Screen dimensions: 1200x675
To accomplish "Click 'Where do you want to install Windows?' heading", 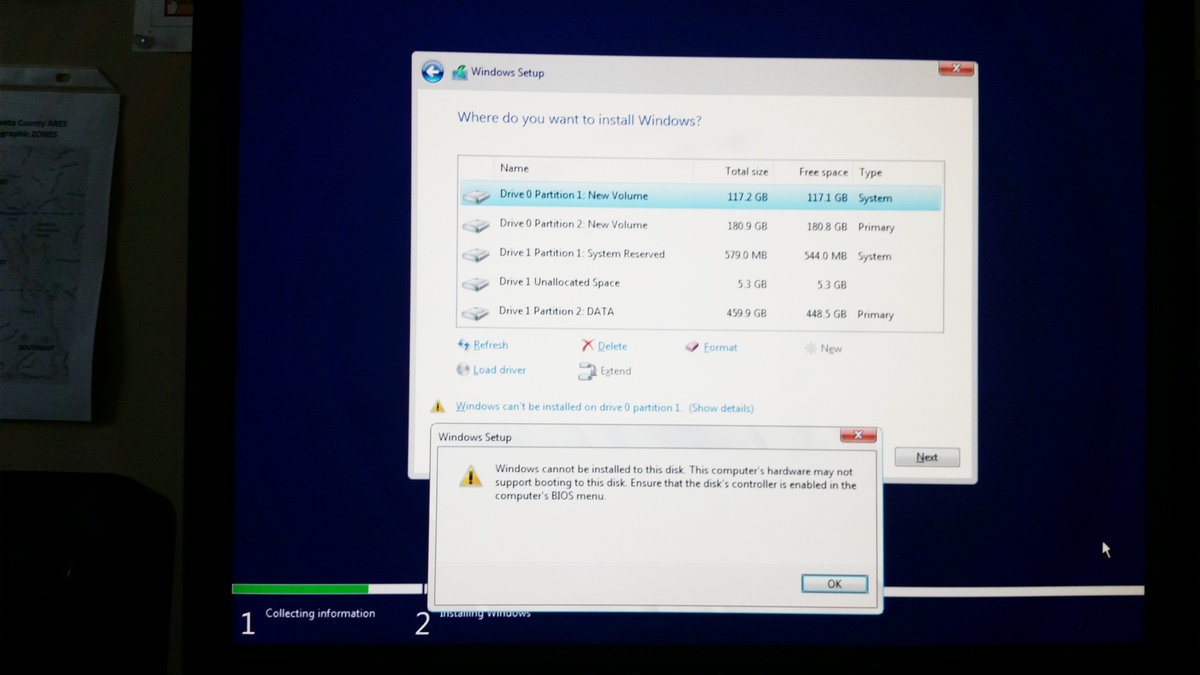I will click(579, 119).
